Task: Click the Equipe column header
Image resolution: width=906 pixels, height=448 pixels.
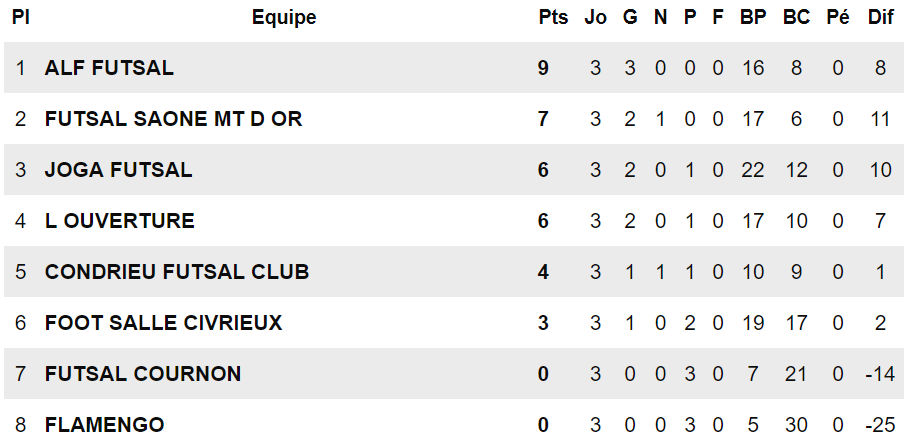Action: tap(284, 17)
